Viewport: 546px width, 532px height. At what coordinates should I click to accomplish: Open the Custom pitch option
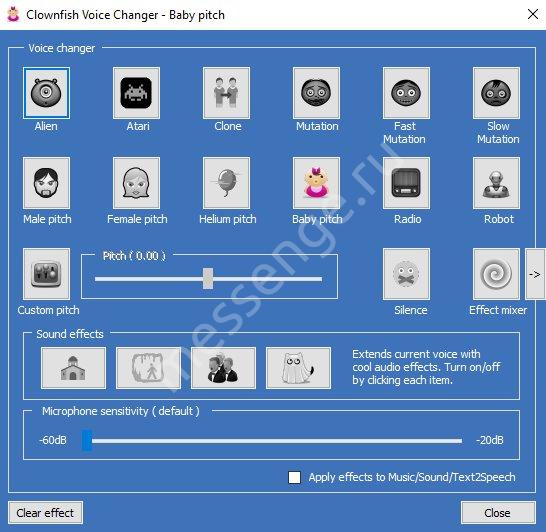[x=46, y=274]
